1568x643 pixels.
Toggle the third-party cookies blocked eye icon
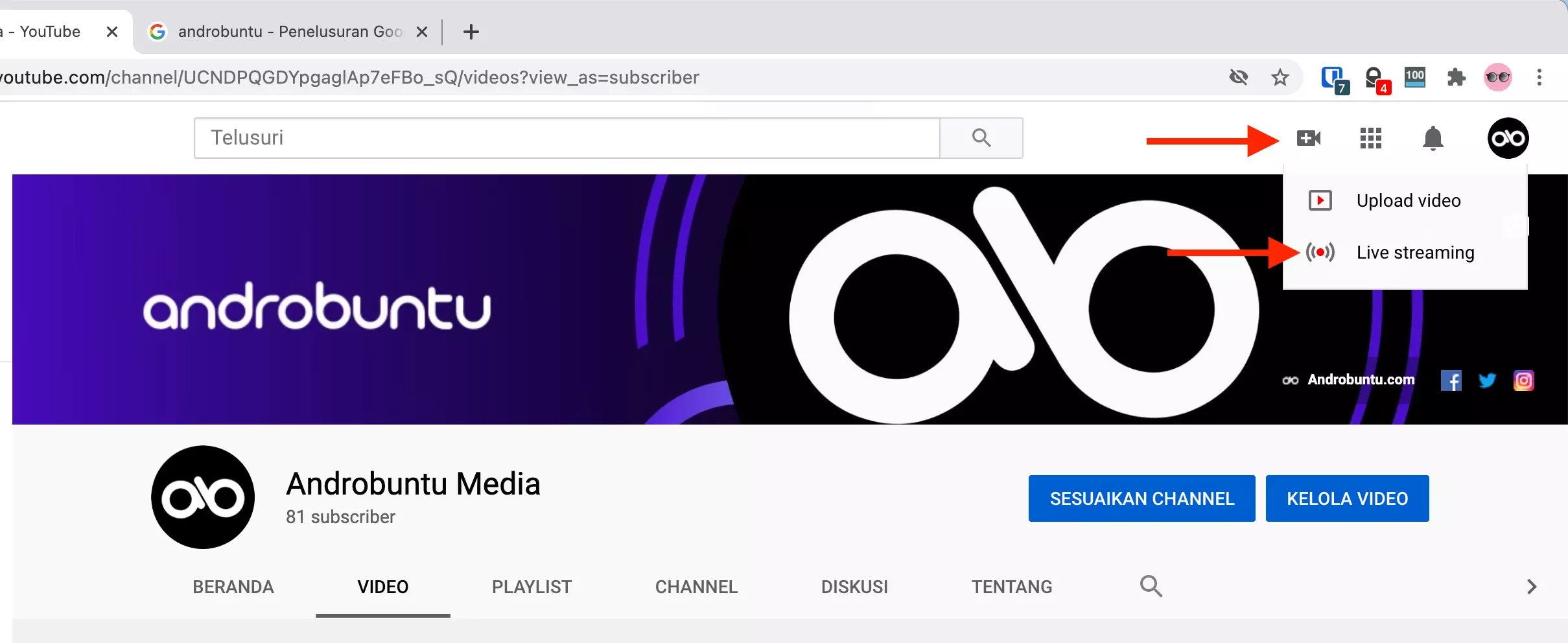point(1239,77)
